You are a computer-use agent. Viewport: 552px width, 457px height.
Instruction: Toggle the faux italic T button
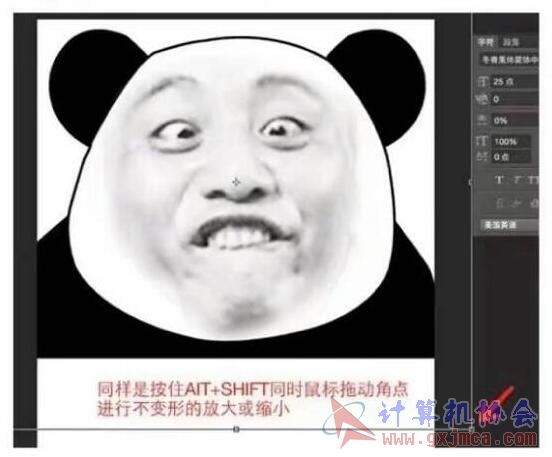coord(517,181)
